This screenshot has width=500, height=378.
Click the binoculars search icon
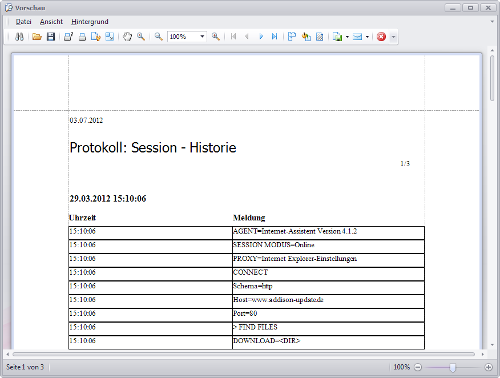click(x=19, y=37)
